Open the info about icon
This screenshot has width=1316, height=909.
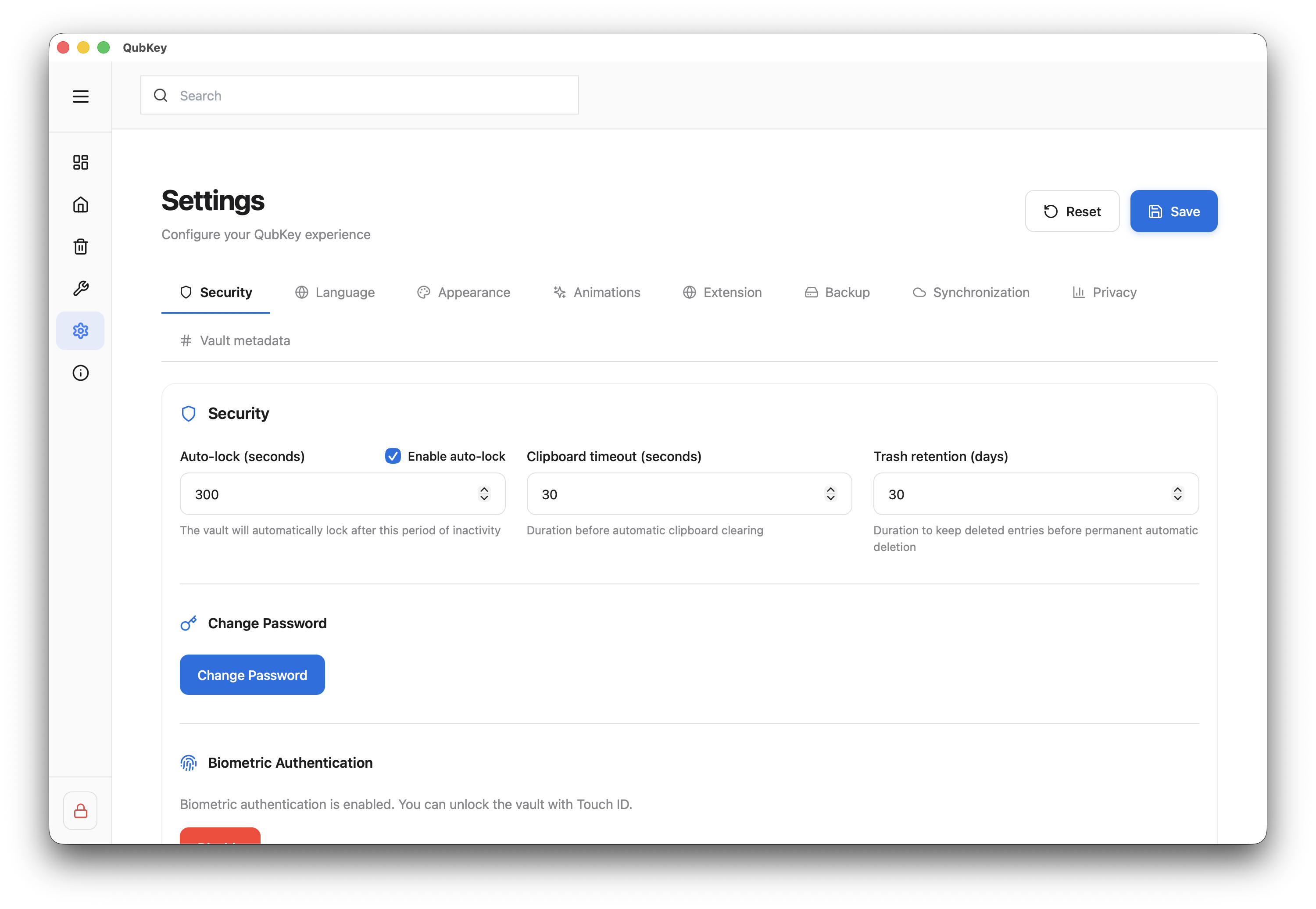[80, 373]
